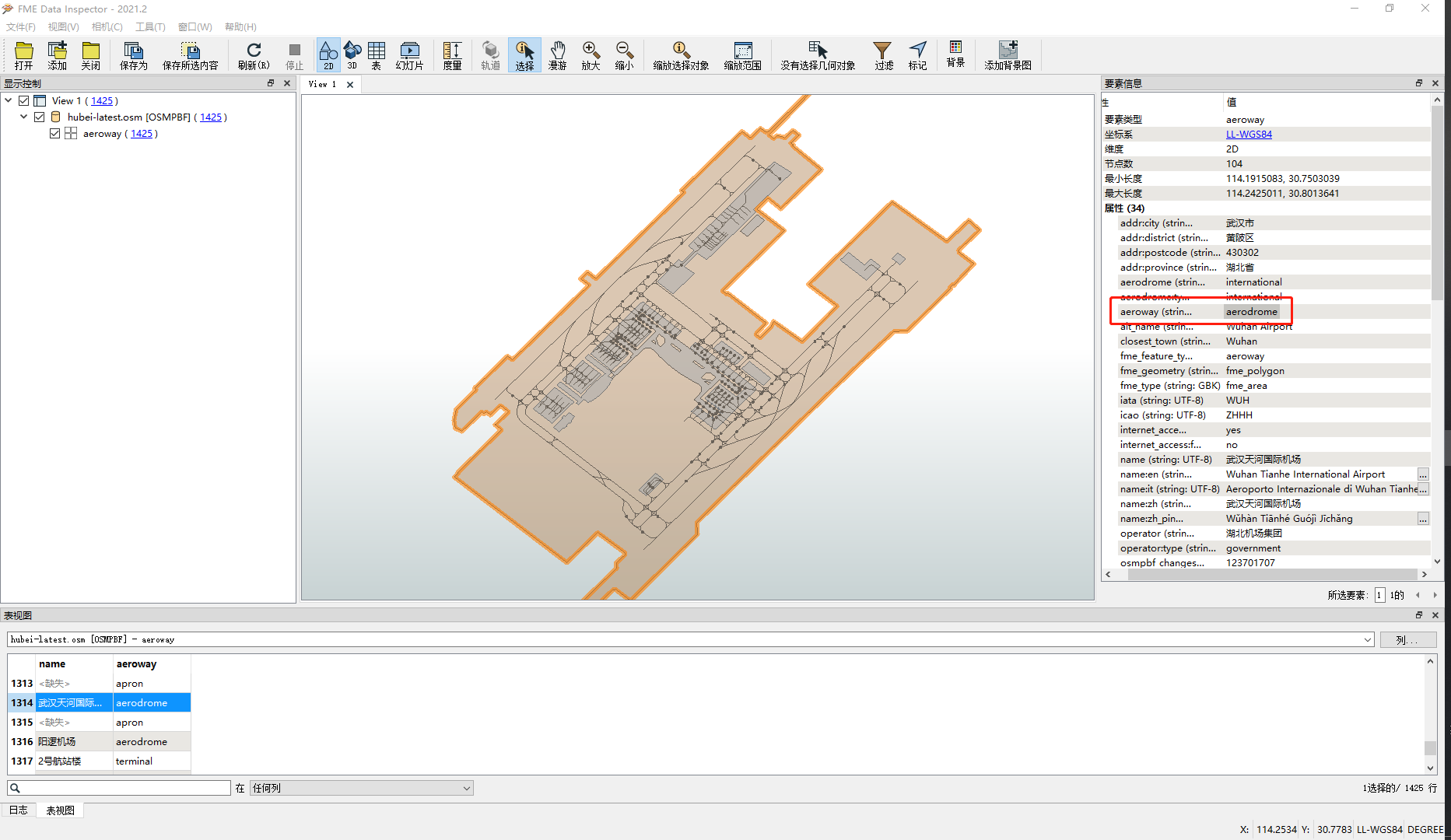Toggle the hubei-latest.osm dataset checkbox

40,117
